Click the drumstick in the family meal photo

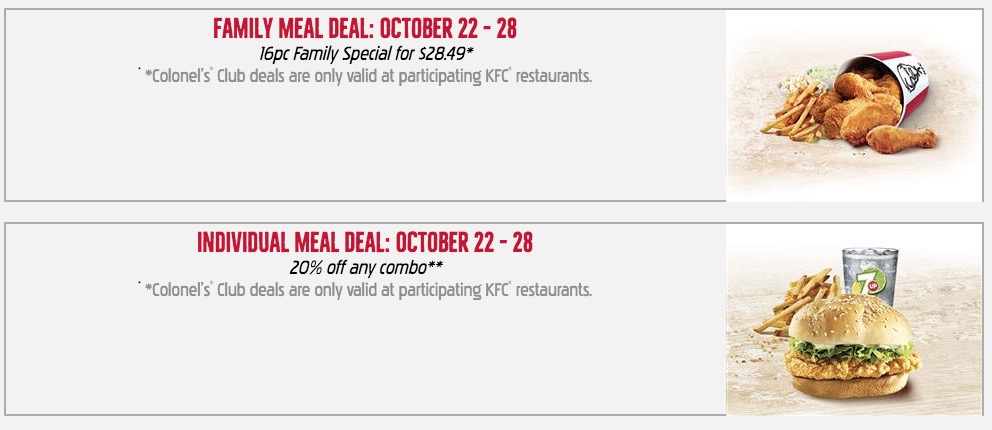pos(900,139)
